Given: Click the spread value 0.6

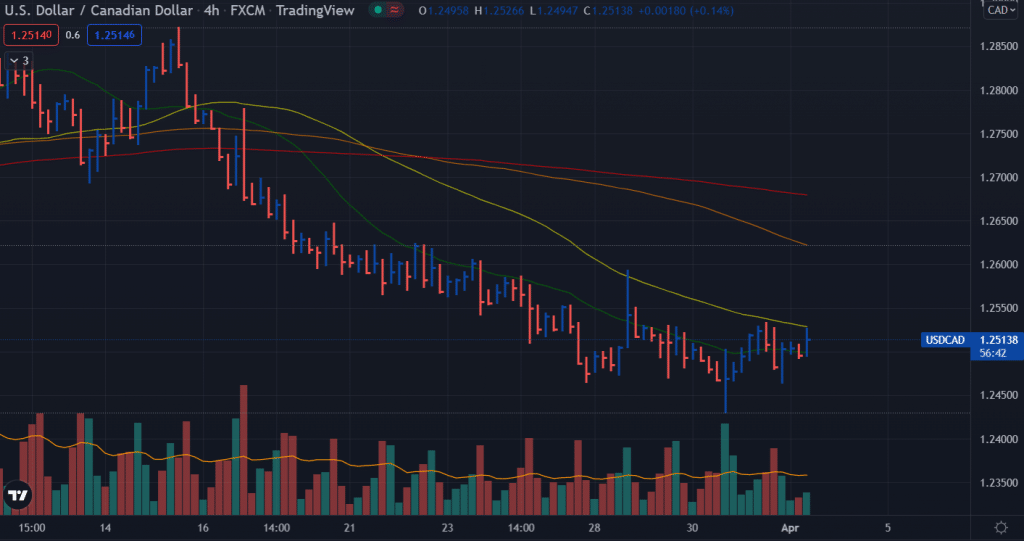Looking at the screenshot, I should pos(72,35).
